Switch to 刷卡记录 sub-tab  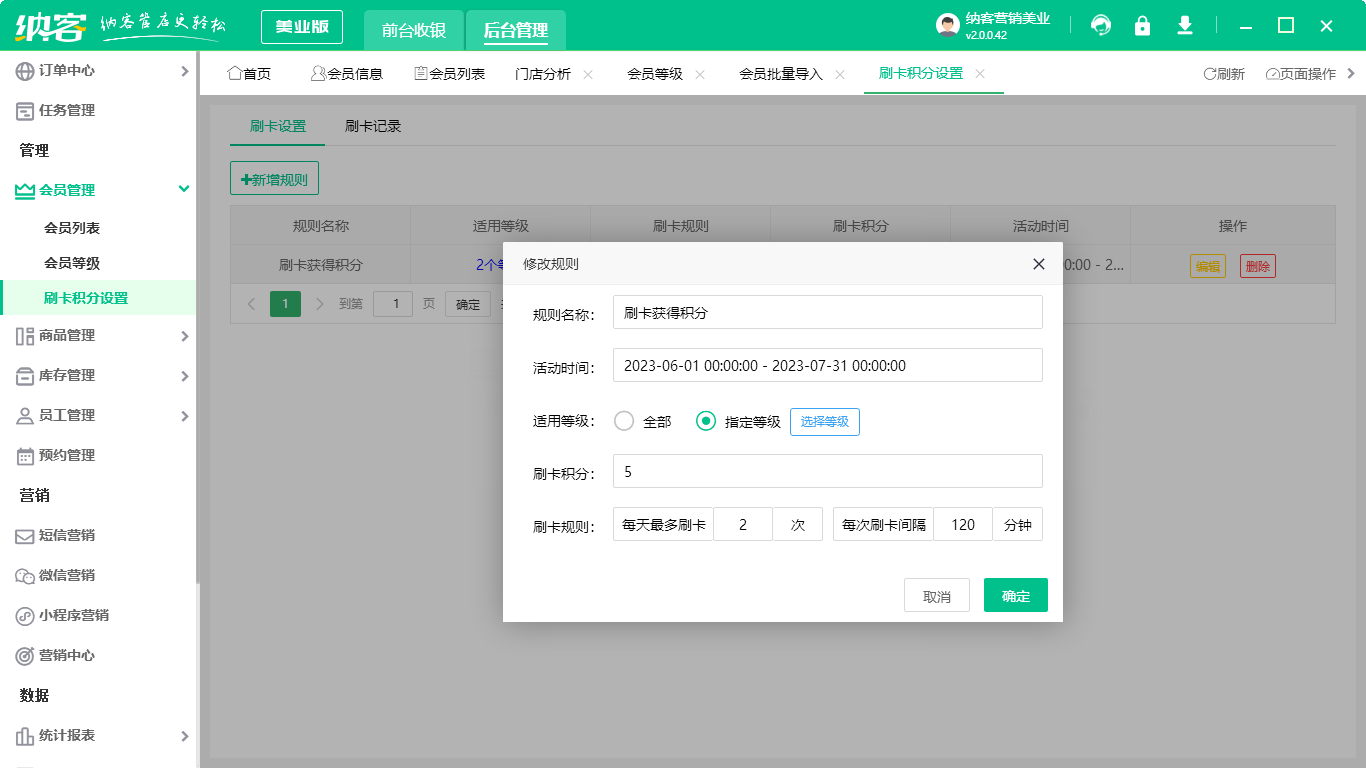(373, 127)
